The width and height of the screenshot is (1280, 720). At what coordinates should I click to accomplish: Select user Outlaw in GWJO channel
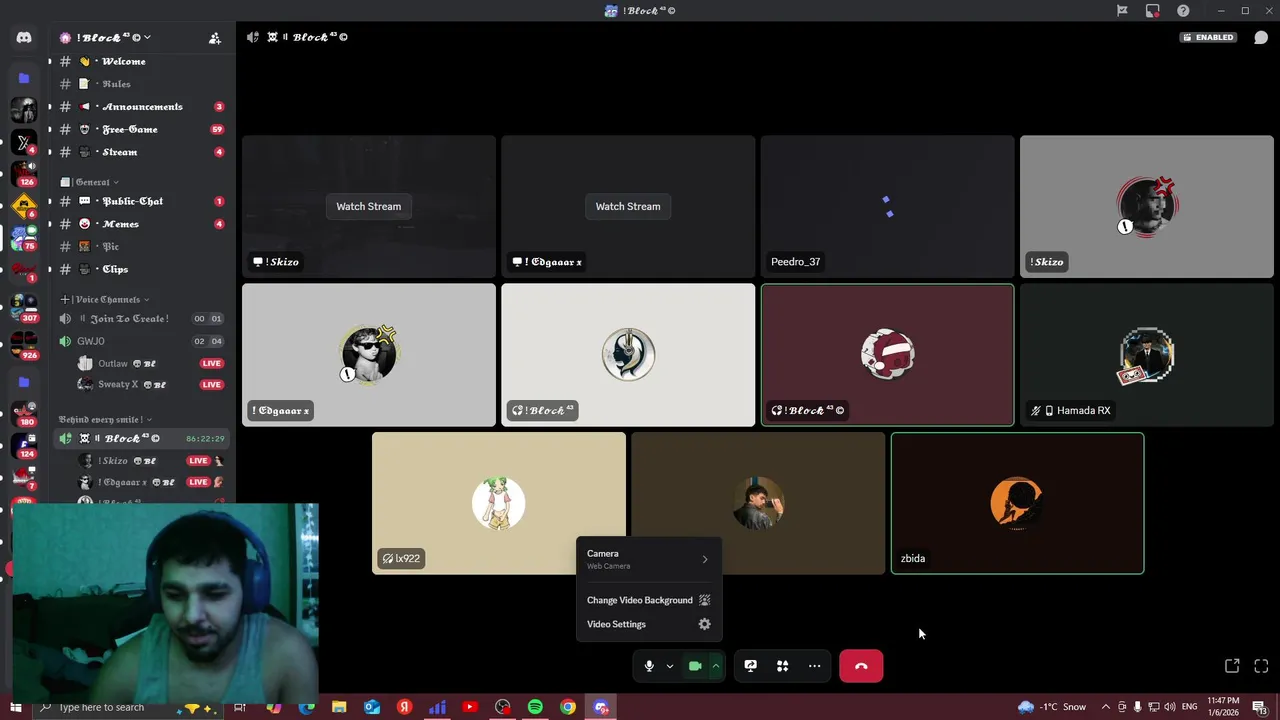150,363
